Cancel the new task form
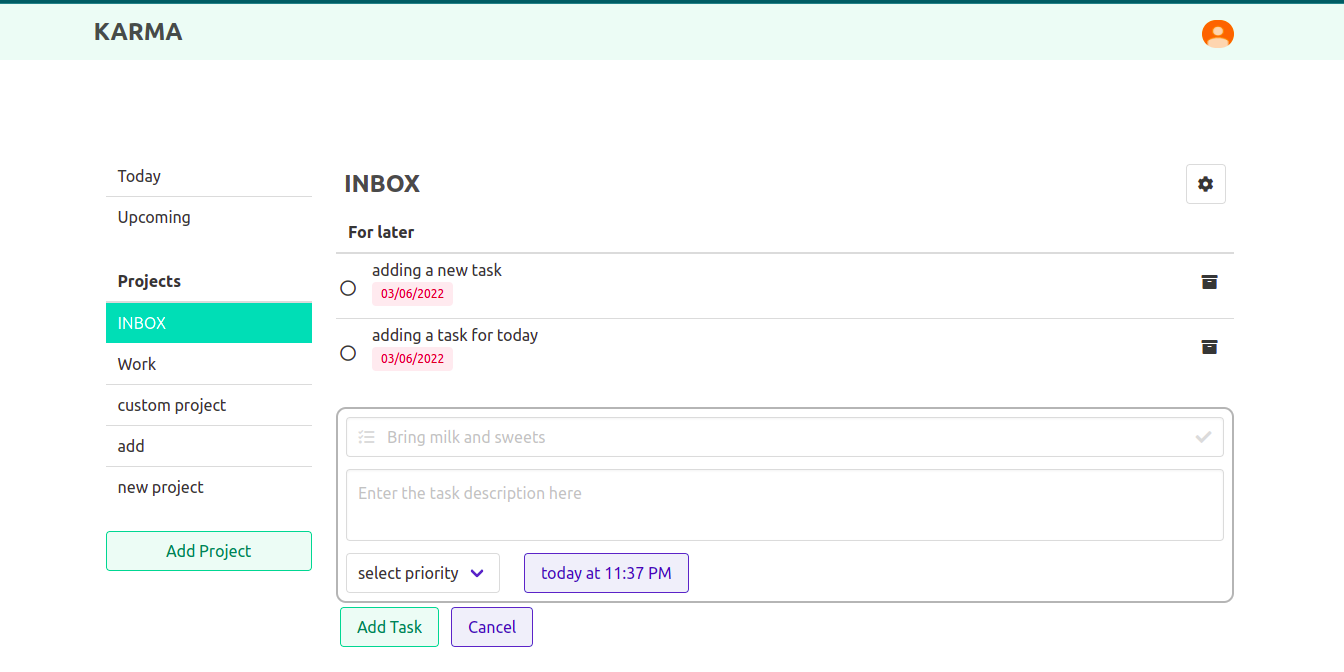The image size is (1344, 672). click(x=492, y=627)
